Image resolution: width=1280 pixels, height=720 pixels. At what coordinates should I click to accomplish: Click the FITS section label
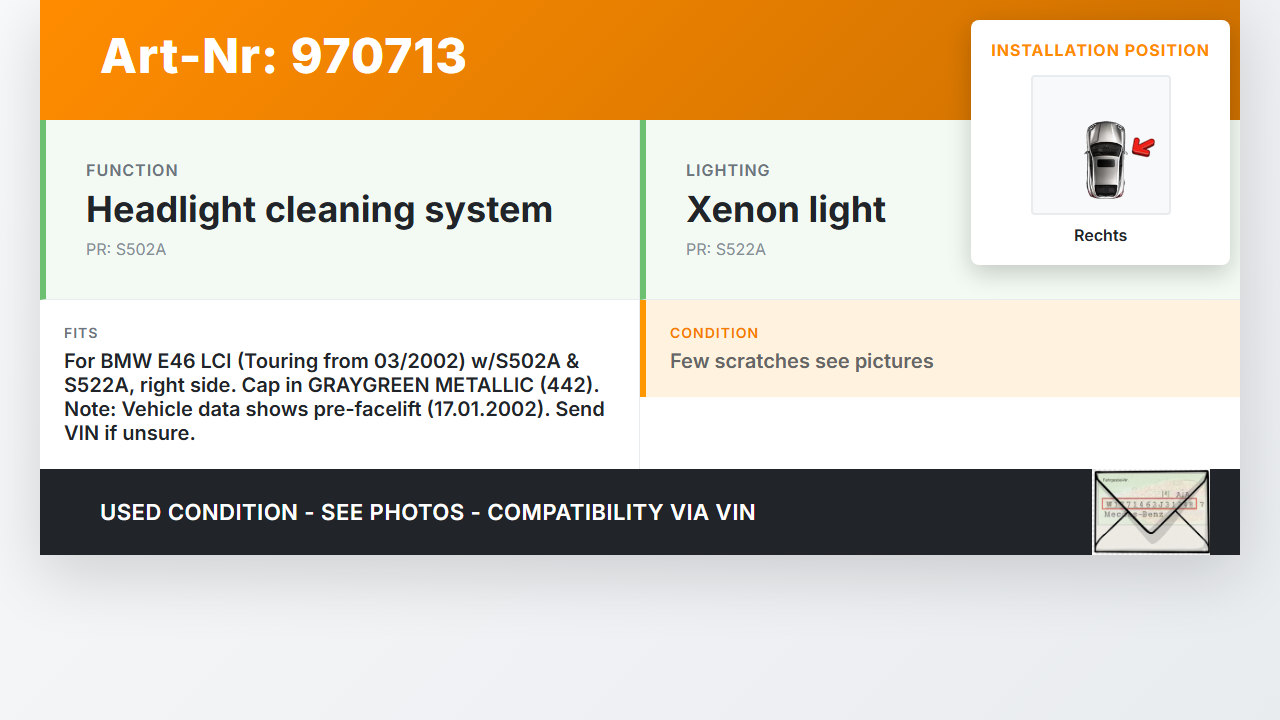pos(81,333)
